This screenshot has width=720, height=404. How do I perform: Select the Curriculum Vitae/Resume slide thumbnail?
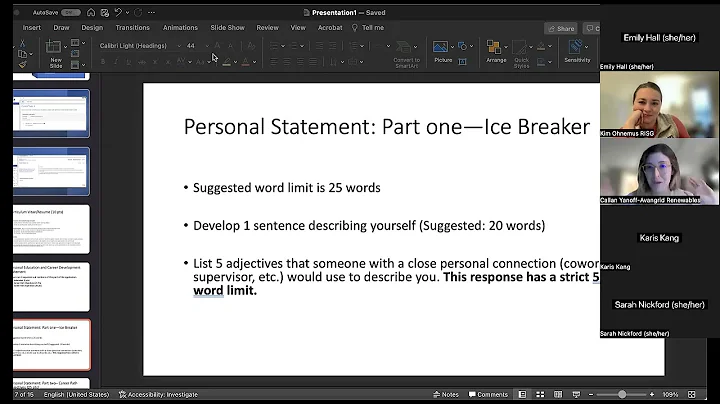coord(51,229)
